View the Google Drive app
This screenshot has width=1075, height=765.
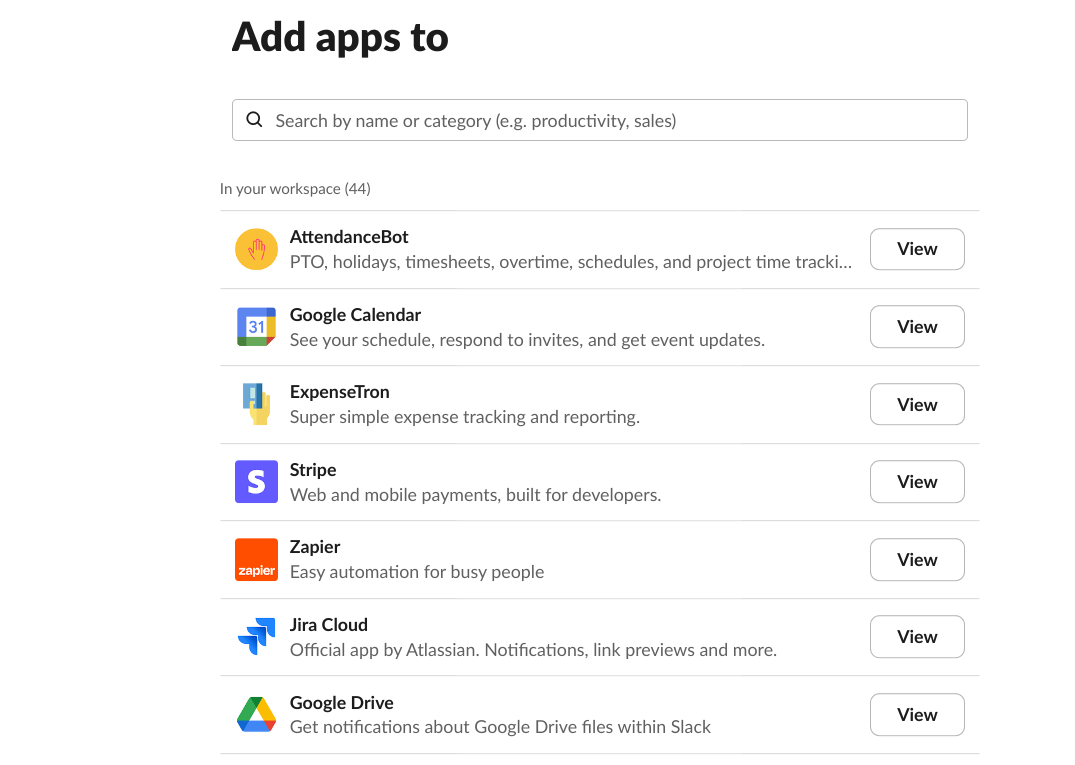pyautogui.click(x=917, y=715)
